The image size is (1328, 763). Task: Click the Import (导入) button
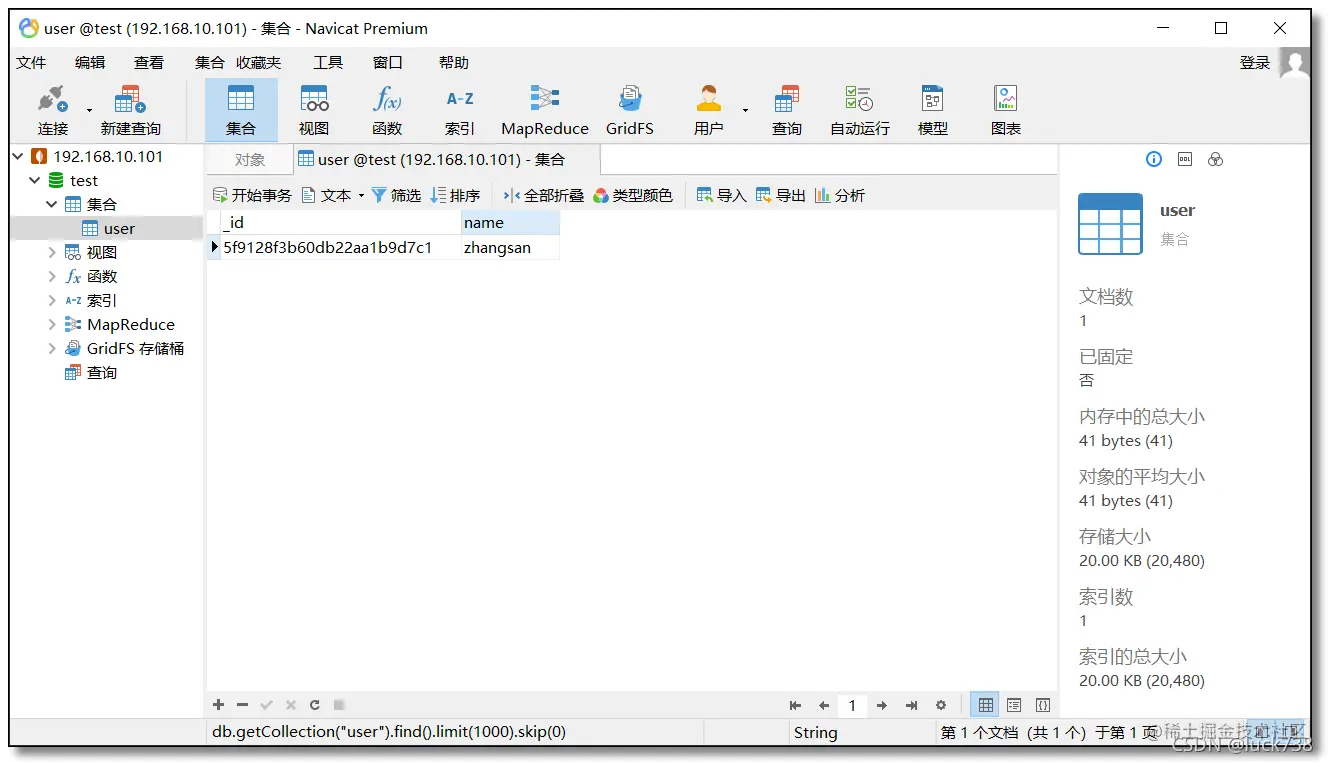click(722, 195)
